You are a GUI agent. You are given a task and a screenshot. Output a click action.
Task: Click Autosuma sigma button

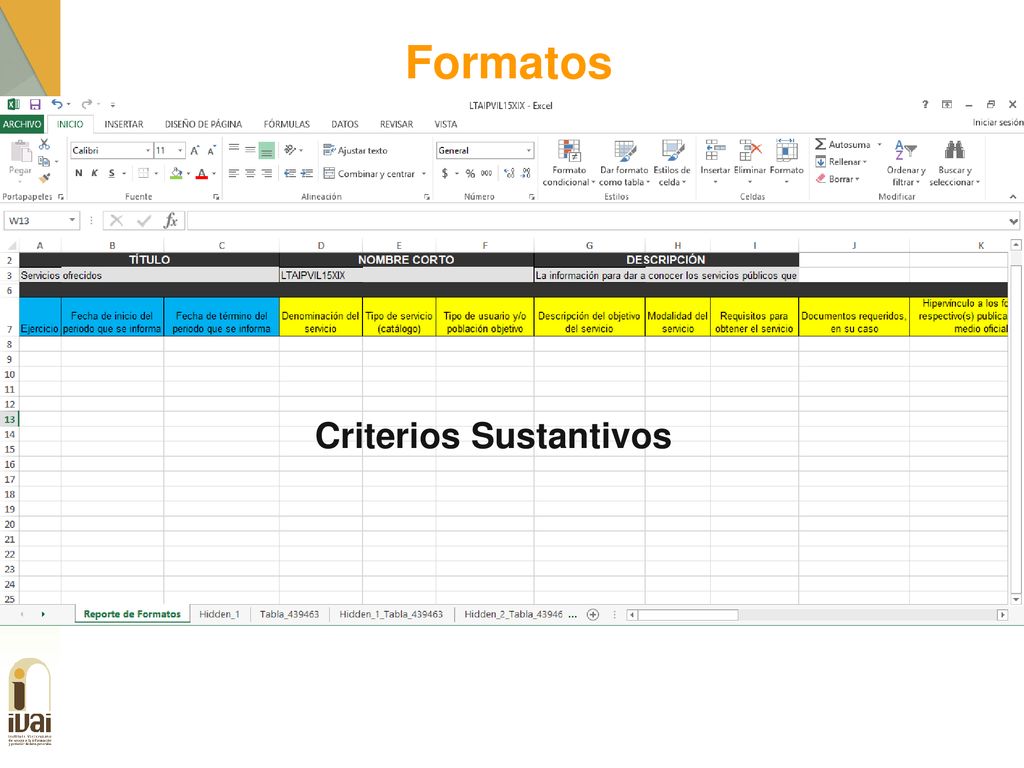click(842, 144)
